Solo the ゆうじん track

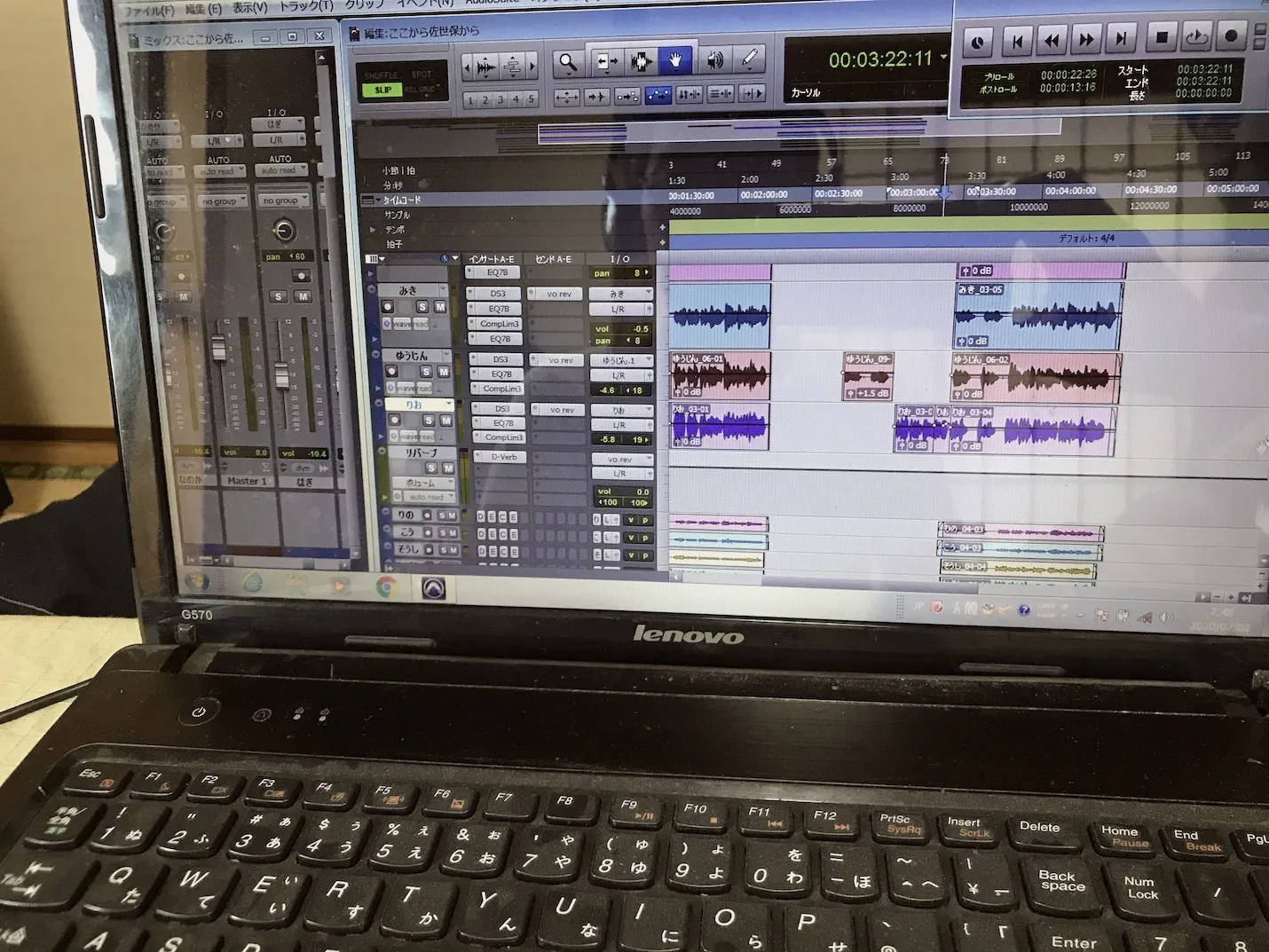(x=426, y=373)
